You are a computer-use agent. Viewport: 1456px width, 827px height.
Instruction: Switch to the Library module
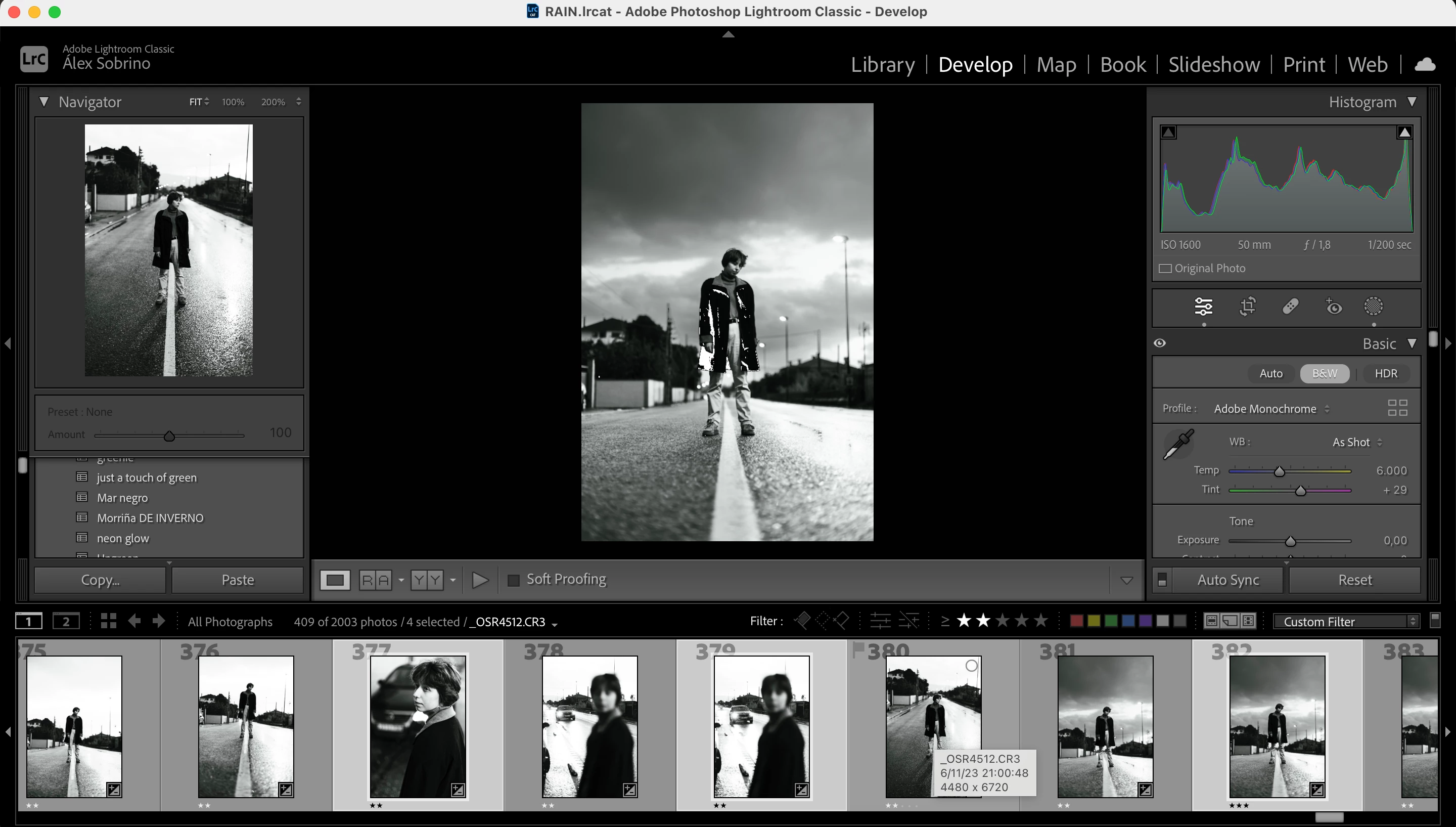point(882,64)
